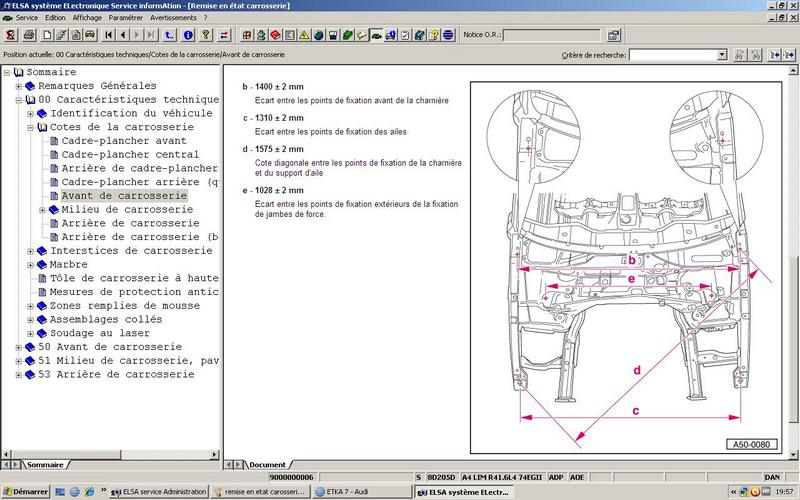Select Cadre-plancher avant in tree
The width and height of the screenshot is (800, 500).
click(x=124, y=141)
